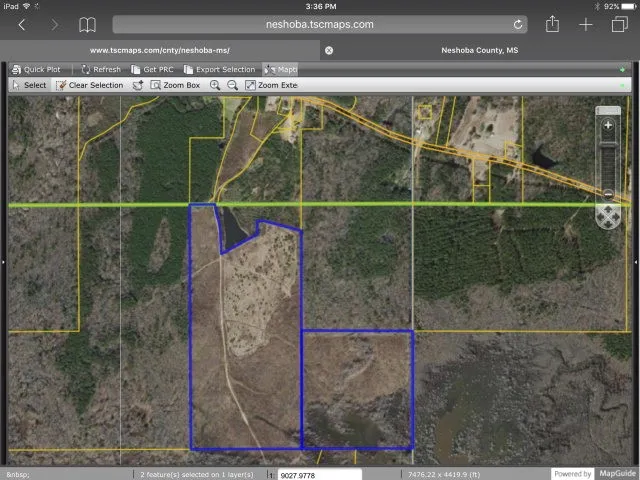The width and height of the screenshot is (640, 480).
Task: Tap the Safari address bar
Action: click(320, 24)
